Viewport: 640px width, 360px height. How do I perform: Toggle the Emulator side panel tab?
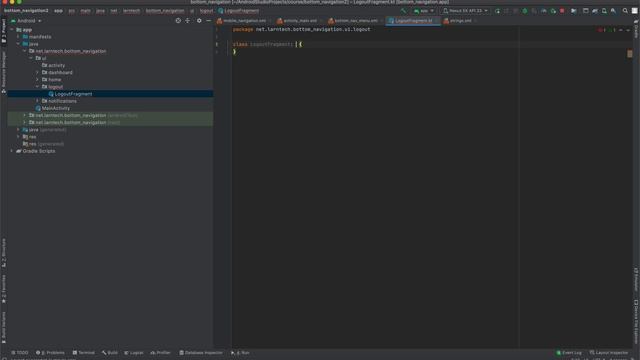pyautogui.click(x=636, y=280)
